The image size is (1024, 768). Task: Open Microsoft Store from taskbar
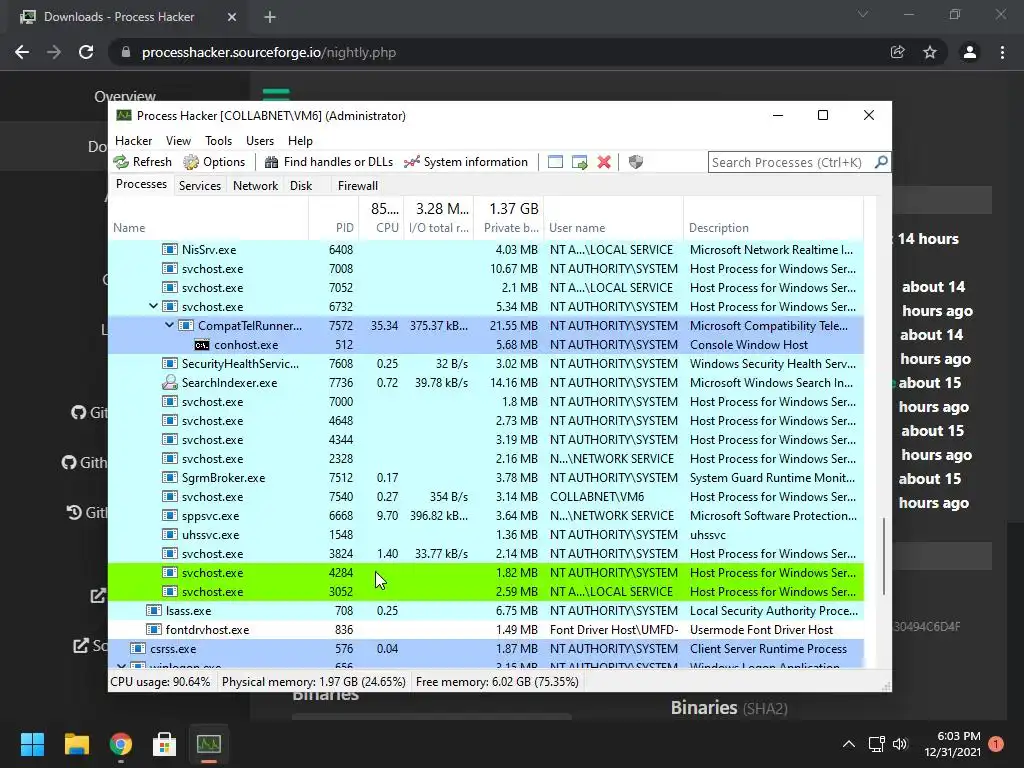click(x=165, y=744)
